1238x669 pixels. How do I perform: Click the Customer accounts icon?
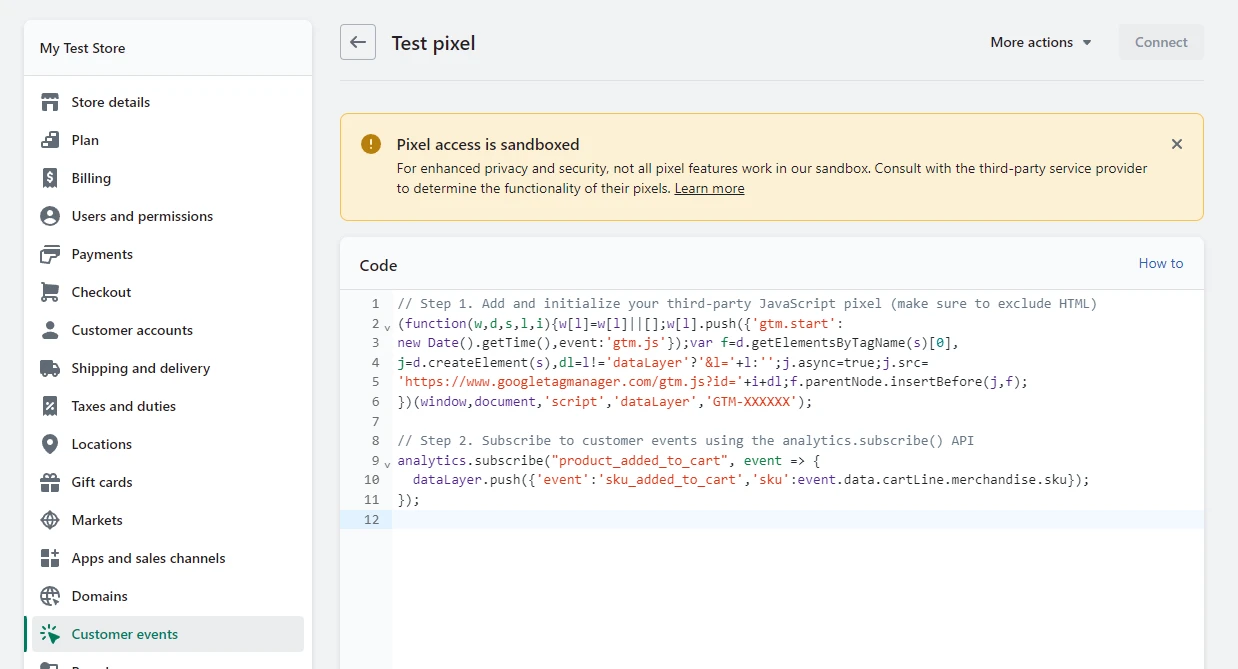[x=50, y=330]
